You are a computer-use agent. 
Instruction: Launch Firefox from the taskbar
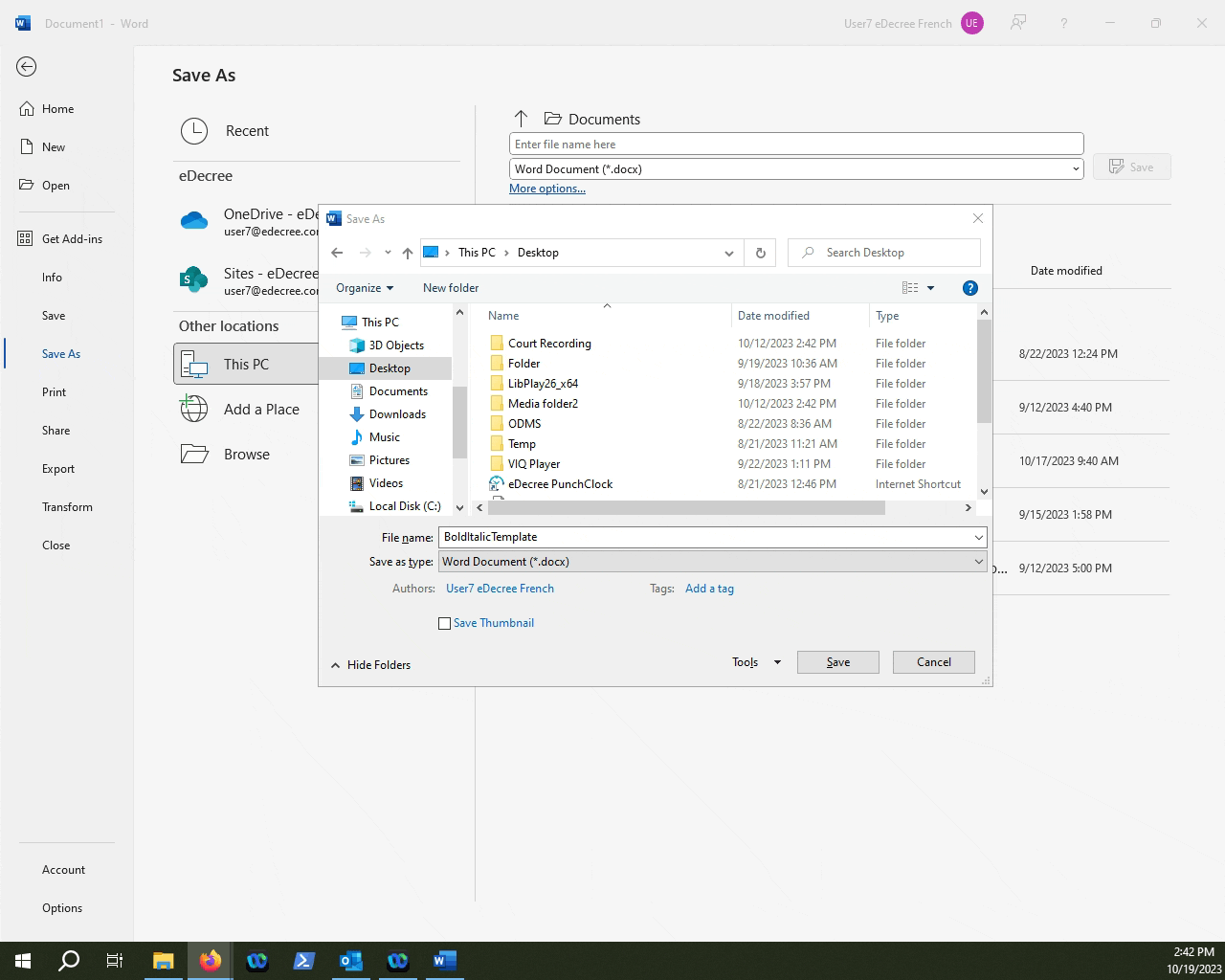210,961
